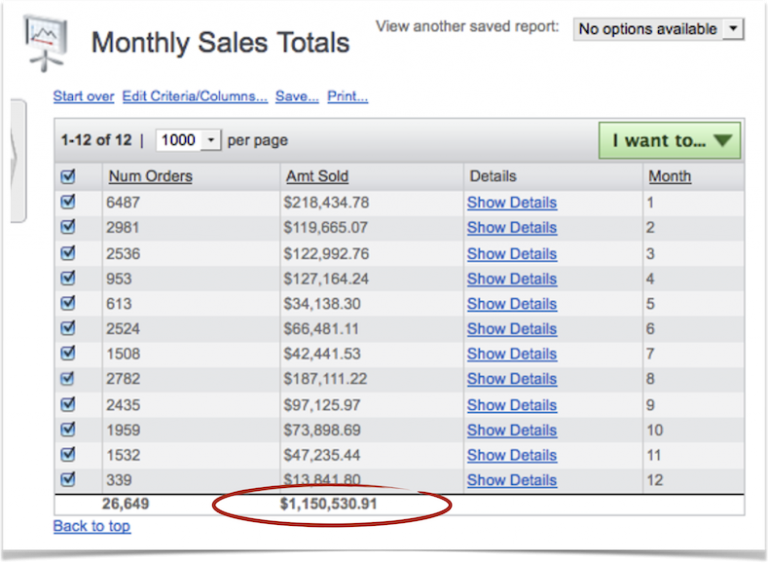Show Details for month 1
Image resolution: width=768 pixels, height=563 pixels.
511,202
